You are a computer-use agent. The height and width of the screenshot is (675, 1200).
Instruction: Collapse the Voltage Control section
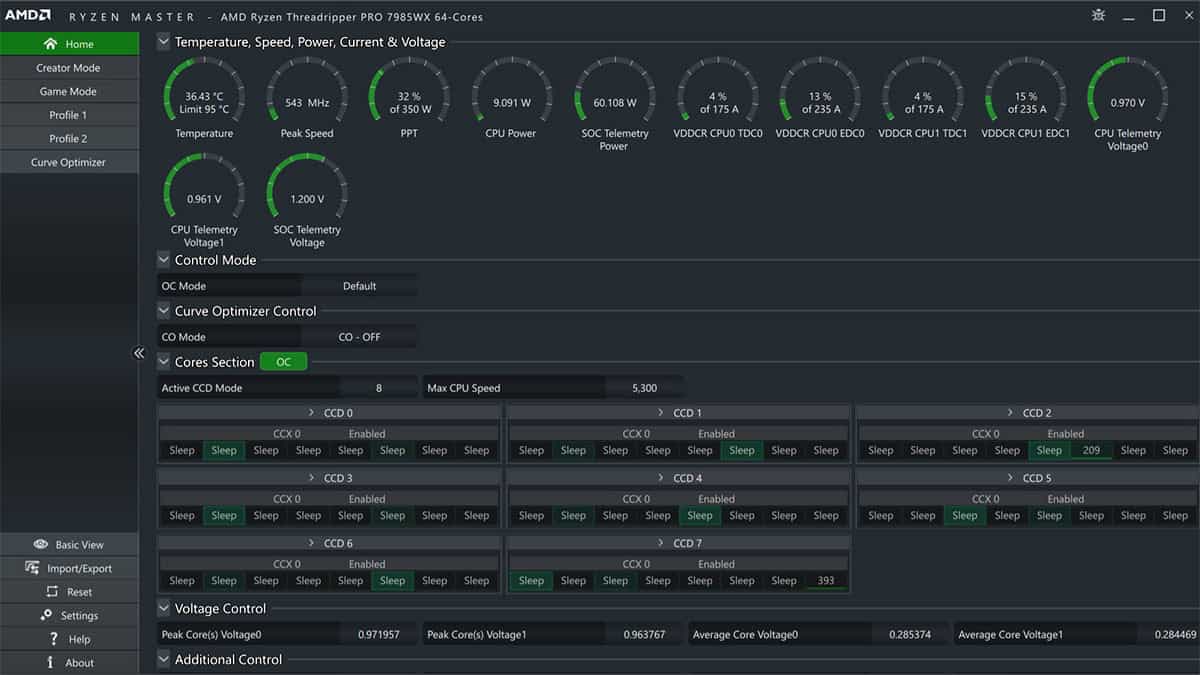tap(163, 608)
